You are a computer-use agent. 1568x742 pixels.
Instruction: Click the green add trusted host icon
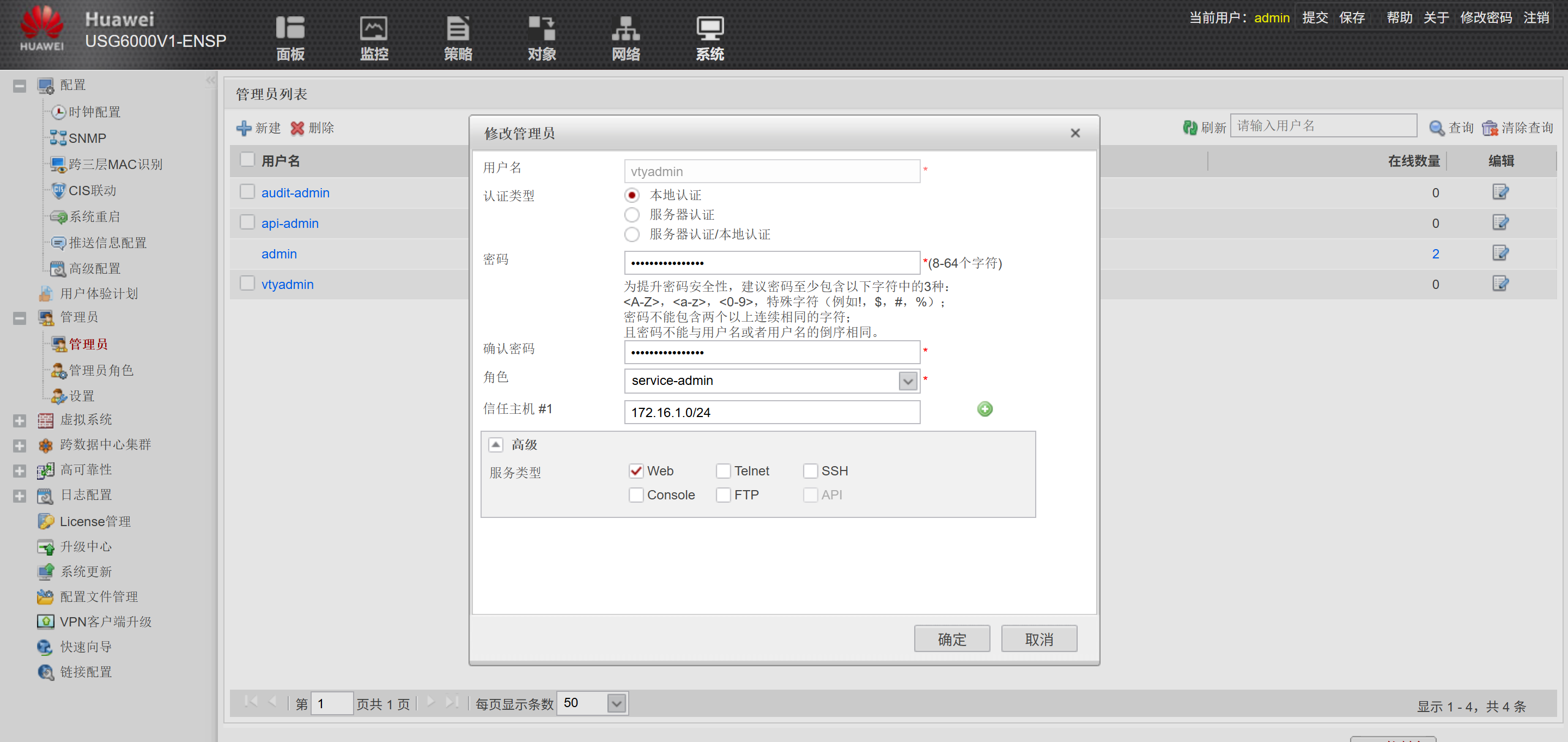[x=984, y=409]
